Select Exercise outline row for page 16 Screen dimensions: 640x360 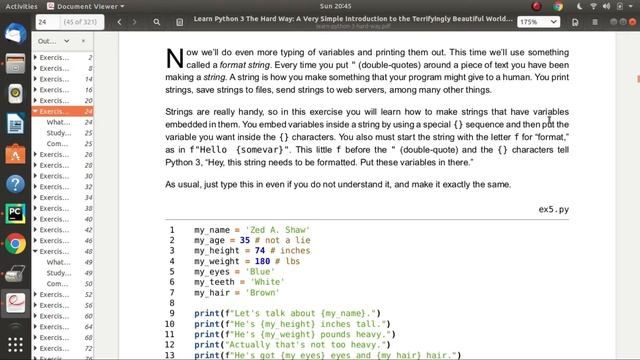click(63, 90)
